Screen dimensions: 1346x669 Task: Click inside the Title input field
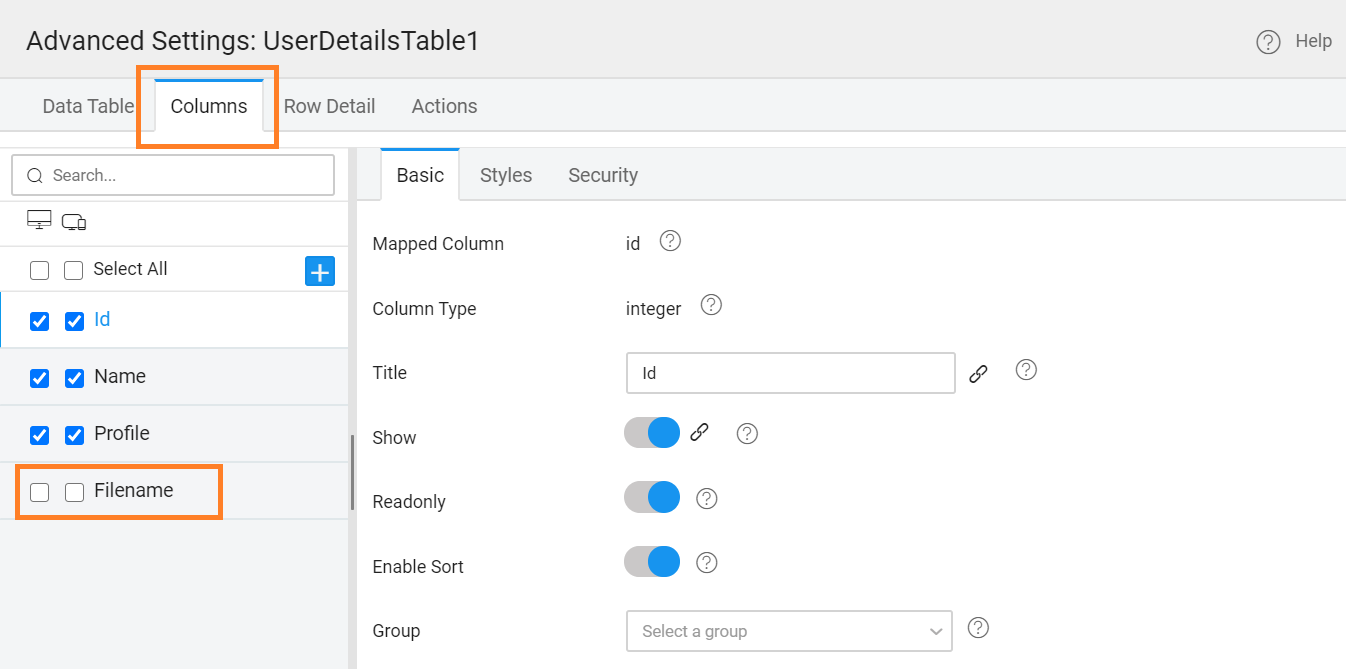(789, 372)
